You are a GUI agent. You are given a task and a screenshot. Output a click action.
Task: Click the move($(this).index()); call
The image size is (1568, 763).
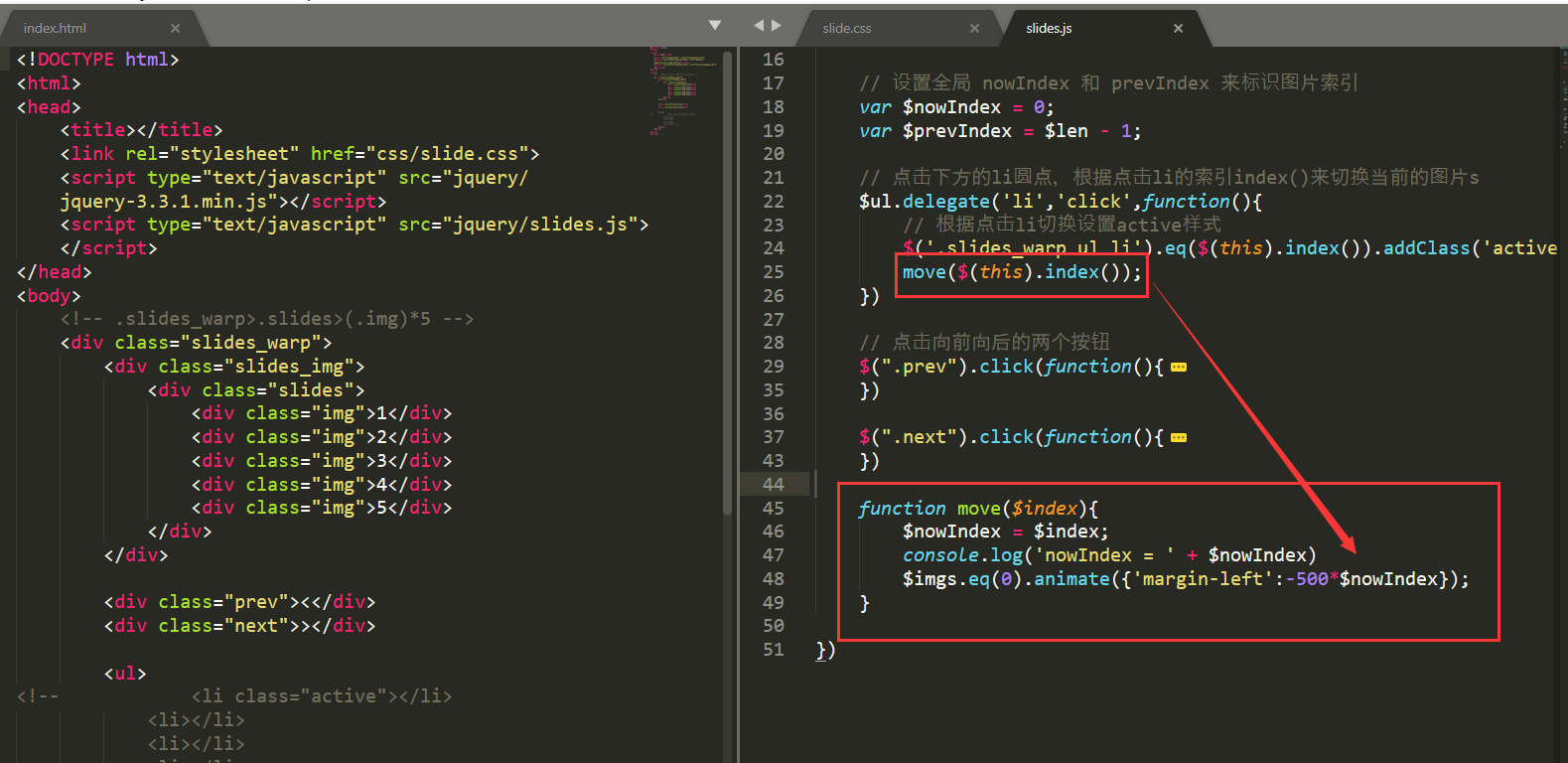point(1022,272)
